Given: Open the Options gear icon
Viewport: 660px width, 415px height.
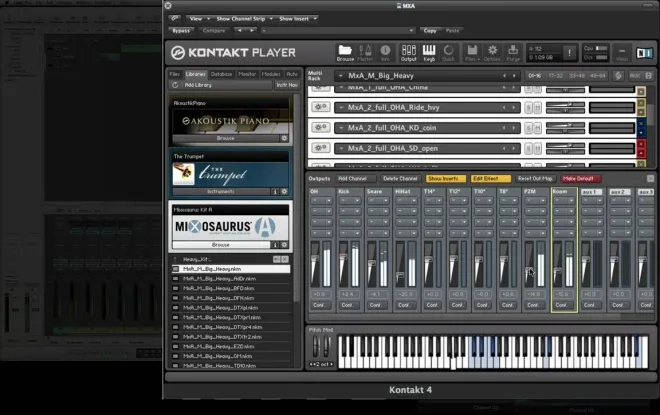Looking at the screenshot, I should pos(492,53).
